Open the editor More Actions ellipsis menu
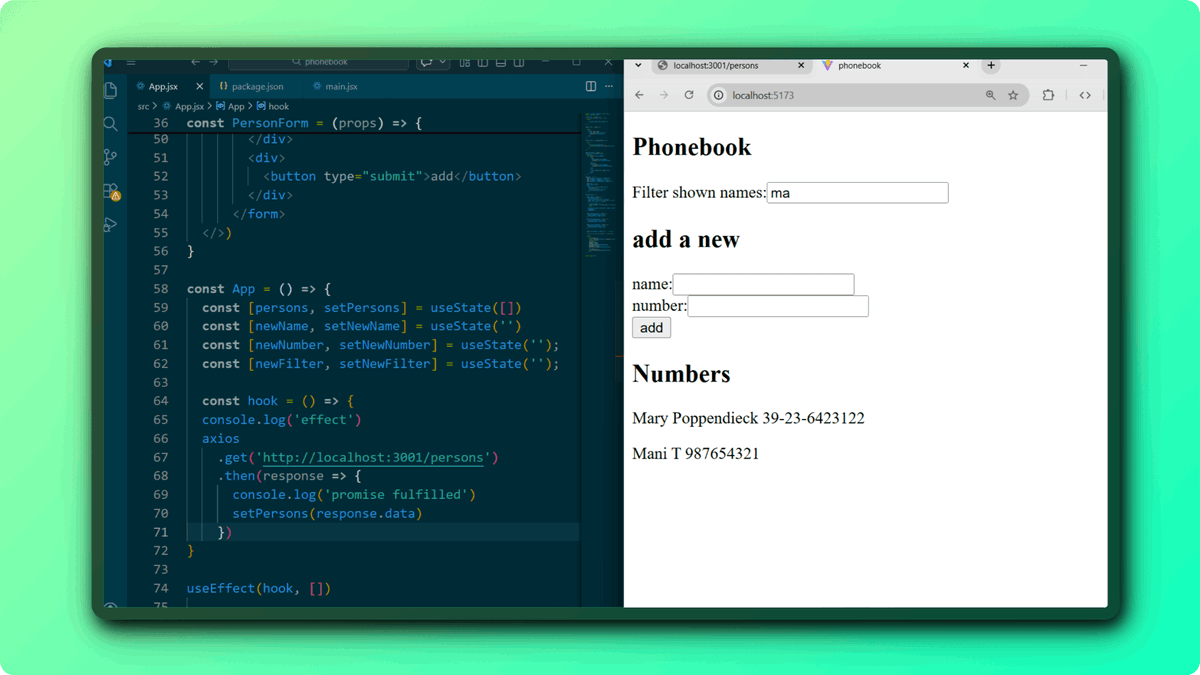Image resolution: width=1200 pixels, height=675 pixels. pyautogui.click(x=609, y=86)
